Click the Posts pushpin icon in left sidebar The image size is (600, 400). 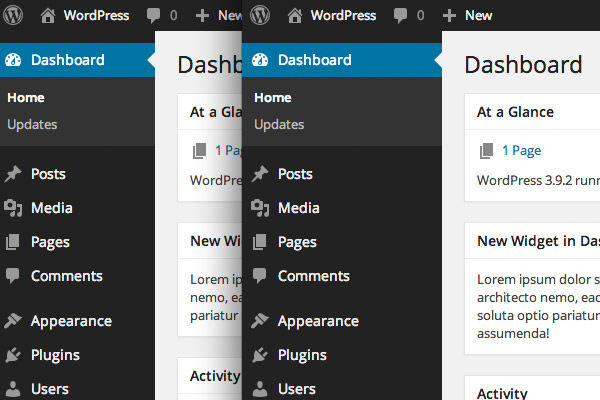tap(13, 174)
